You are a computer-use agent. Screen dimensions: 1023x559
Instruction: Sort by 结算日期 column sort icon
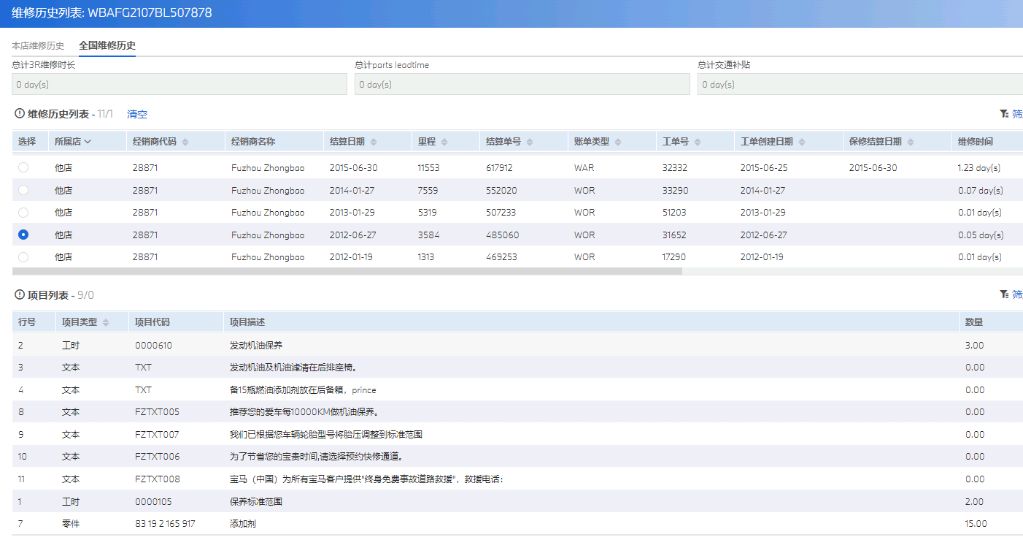click(x=373, y=142)
